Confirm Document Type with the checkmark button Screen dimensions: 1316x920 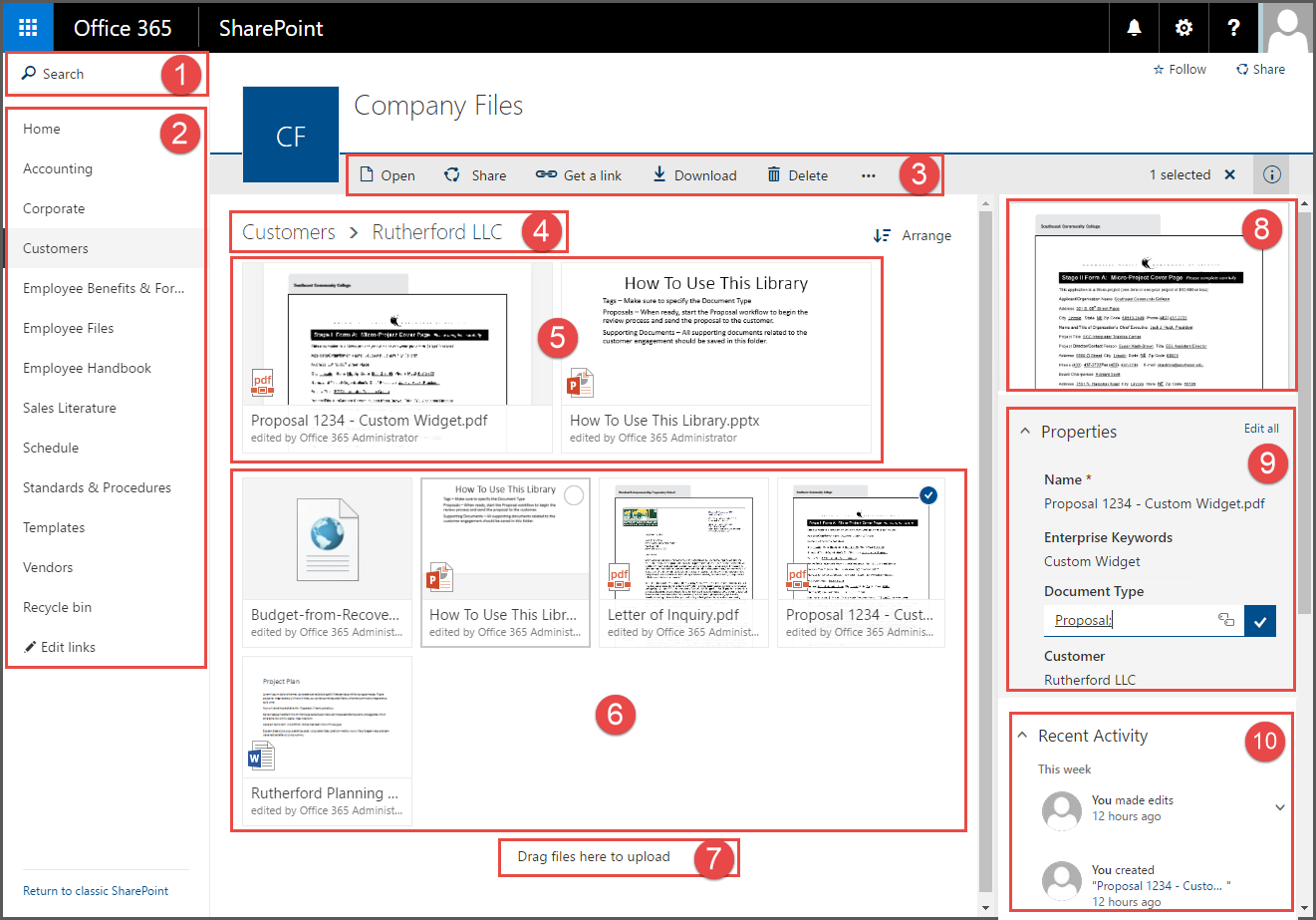1260,621
